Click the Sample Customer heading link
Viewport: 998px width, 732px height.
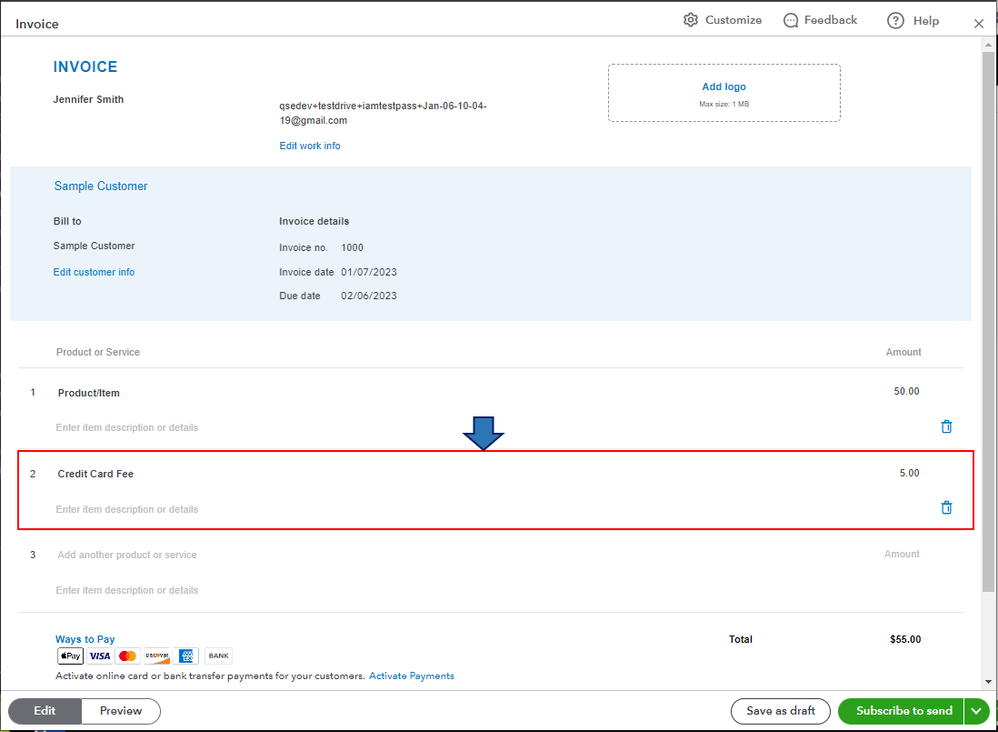tap(101, 186)
